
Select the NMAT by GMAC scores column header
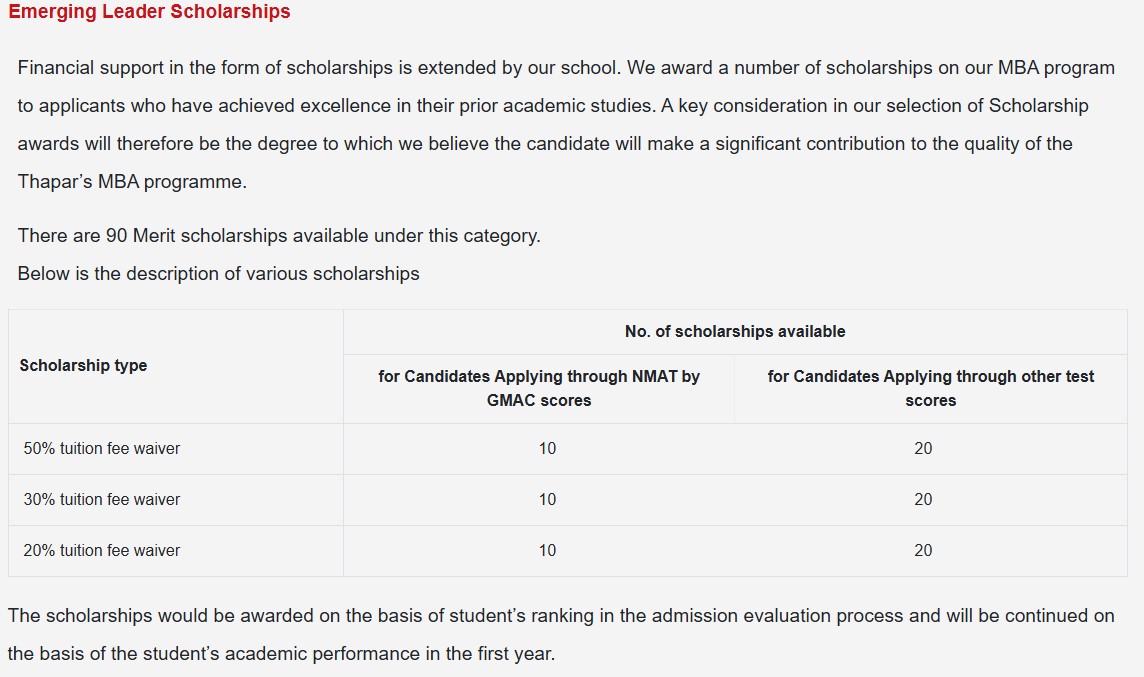[539, 388]
